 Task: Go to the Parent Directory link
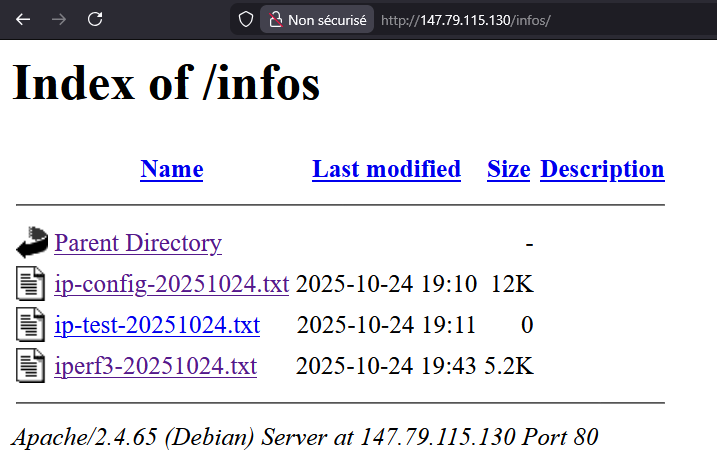(138, 243)
